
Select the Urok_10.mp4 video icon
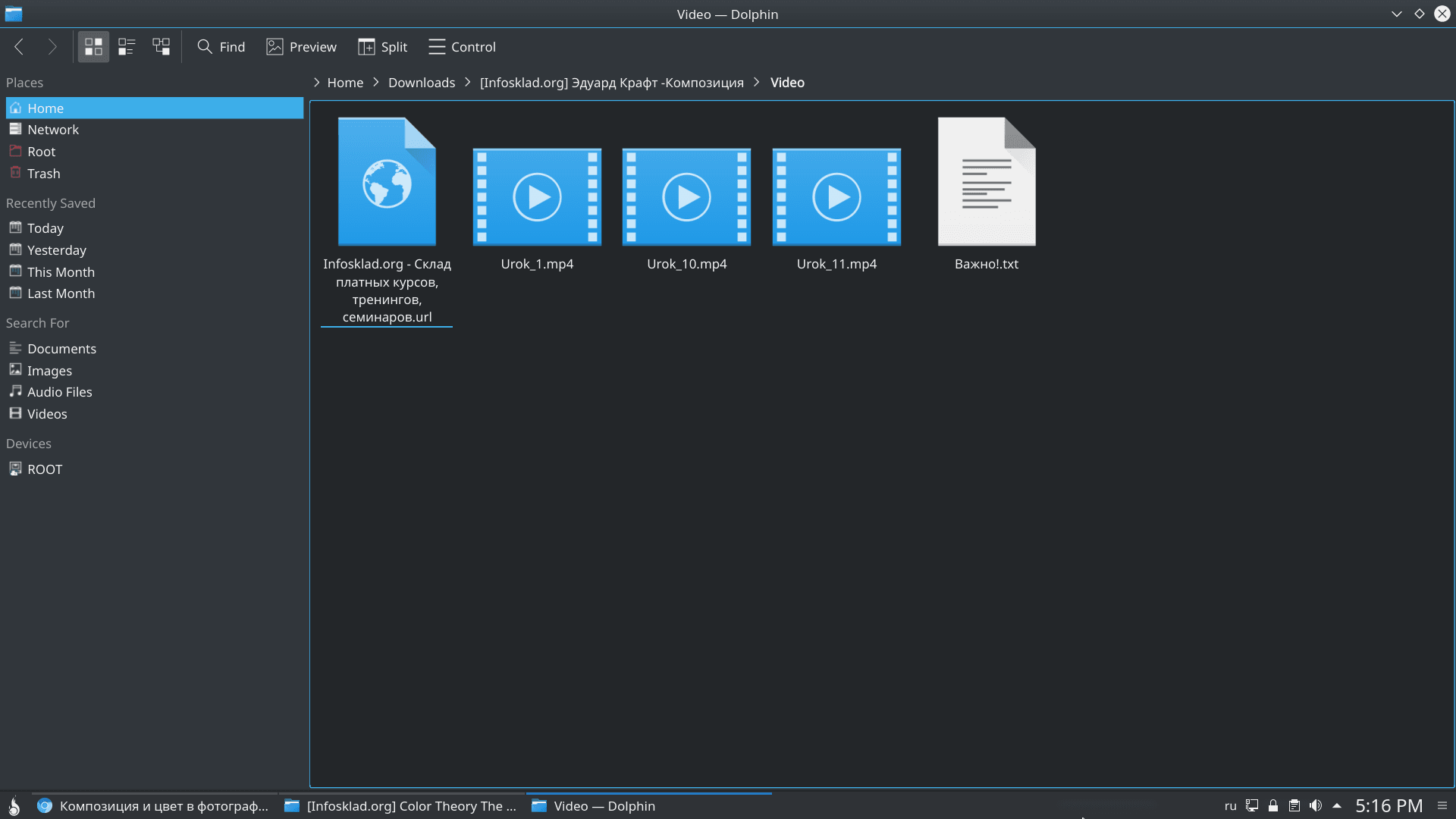[687, 196]
